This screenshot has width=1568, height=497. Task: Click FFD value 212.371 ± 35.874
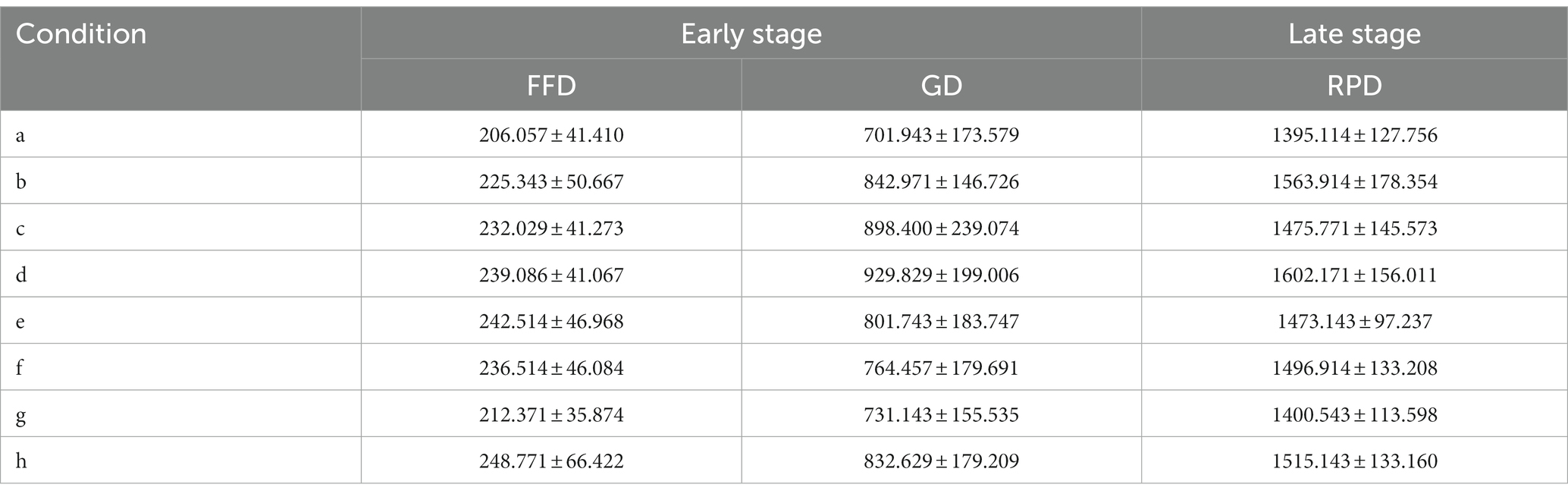(x=551, y=415)
